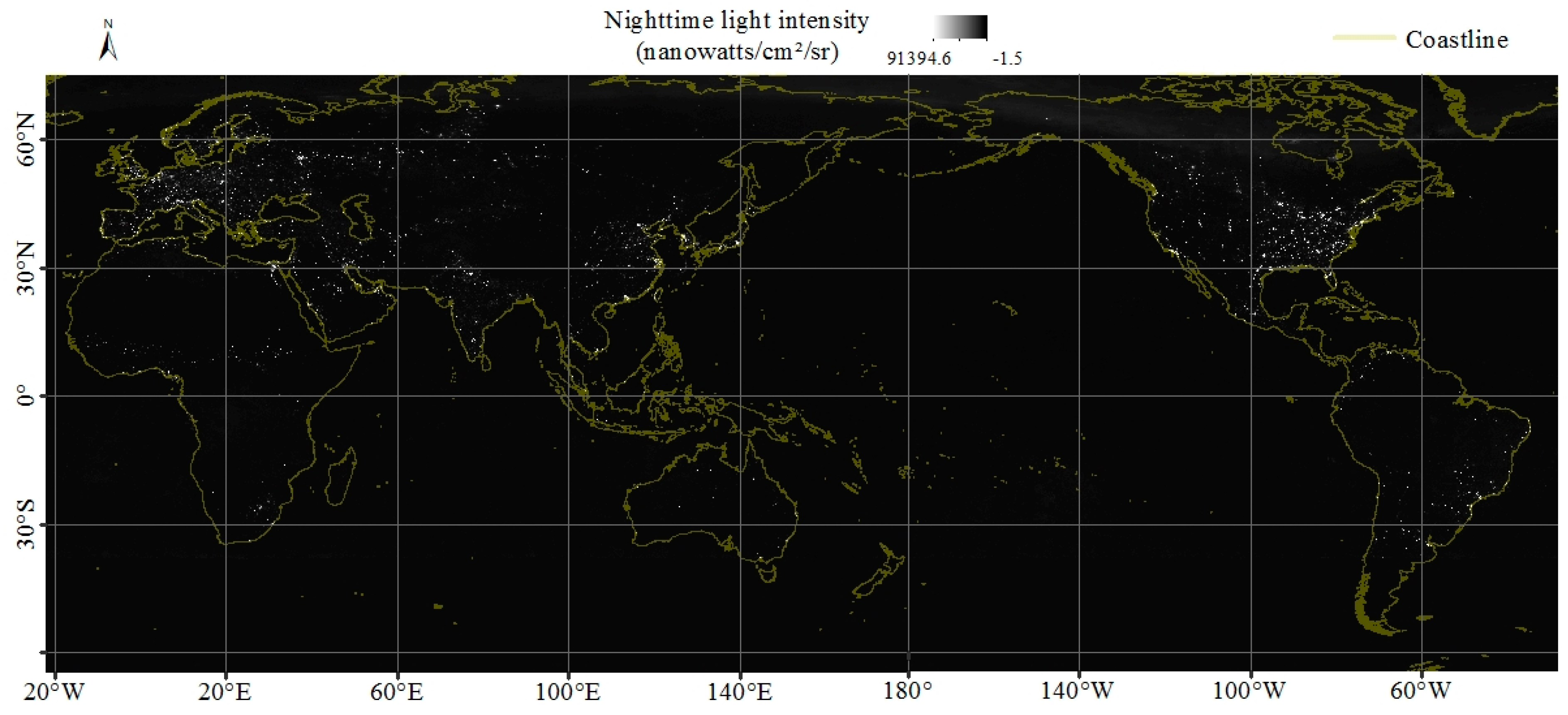Click the maximum value 91394.6 label
Screen dimensions: 1568x715
tap(919, 58)
